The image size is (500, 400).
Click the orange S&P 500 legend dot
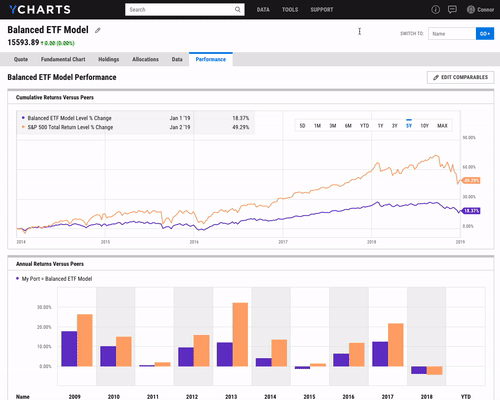23,127
